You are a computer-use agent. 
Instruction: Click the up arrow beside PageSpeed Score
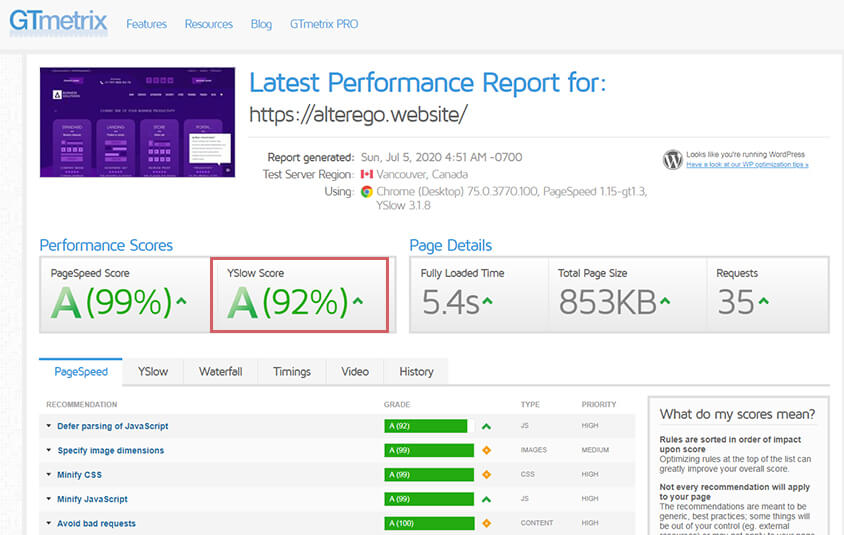[181, 301]
